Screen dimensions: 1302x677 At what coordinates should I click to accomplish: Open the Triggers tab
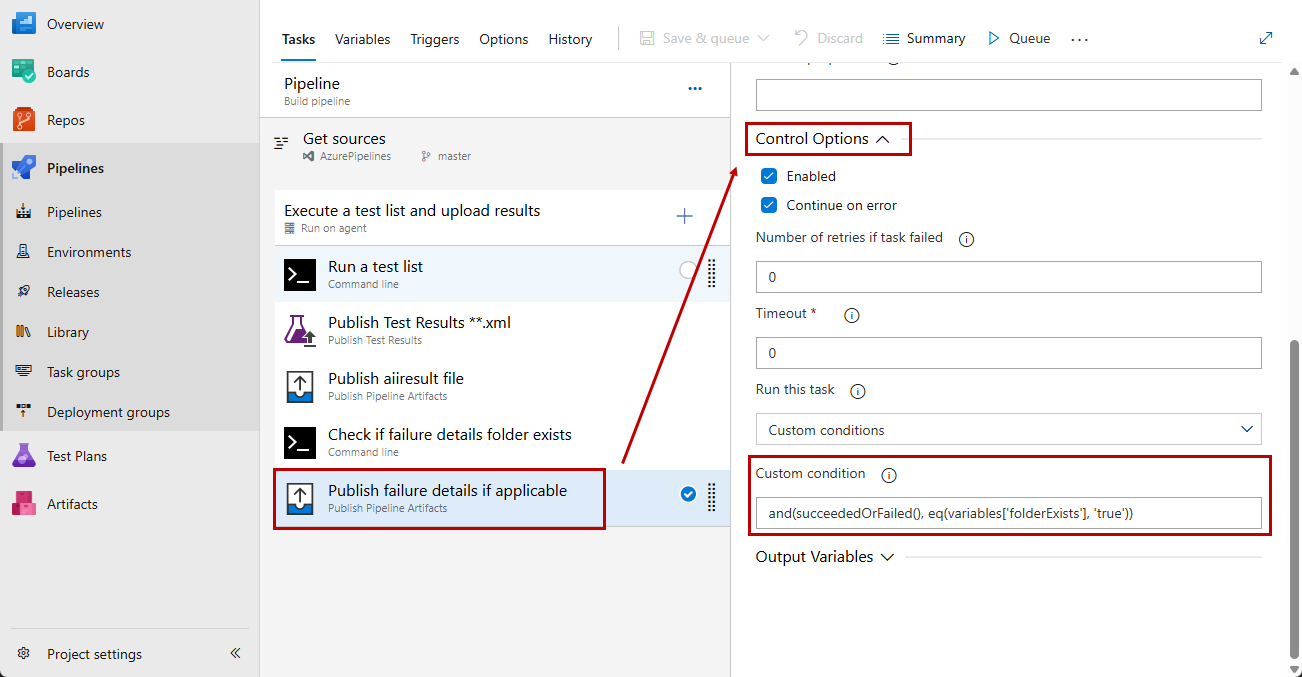434,39
